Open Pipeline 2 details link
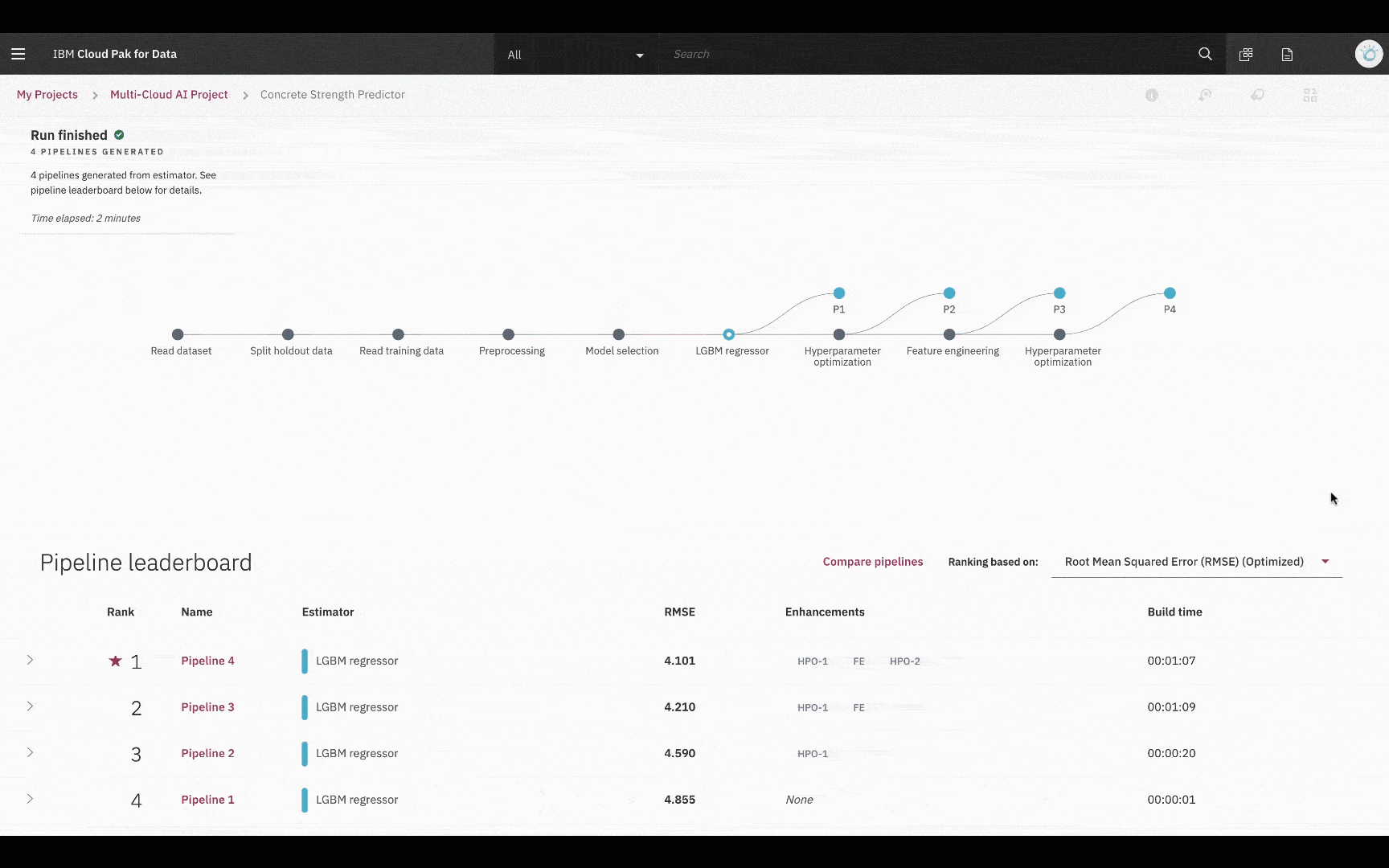The image size is (1389, 868). click(207, 753)
